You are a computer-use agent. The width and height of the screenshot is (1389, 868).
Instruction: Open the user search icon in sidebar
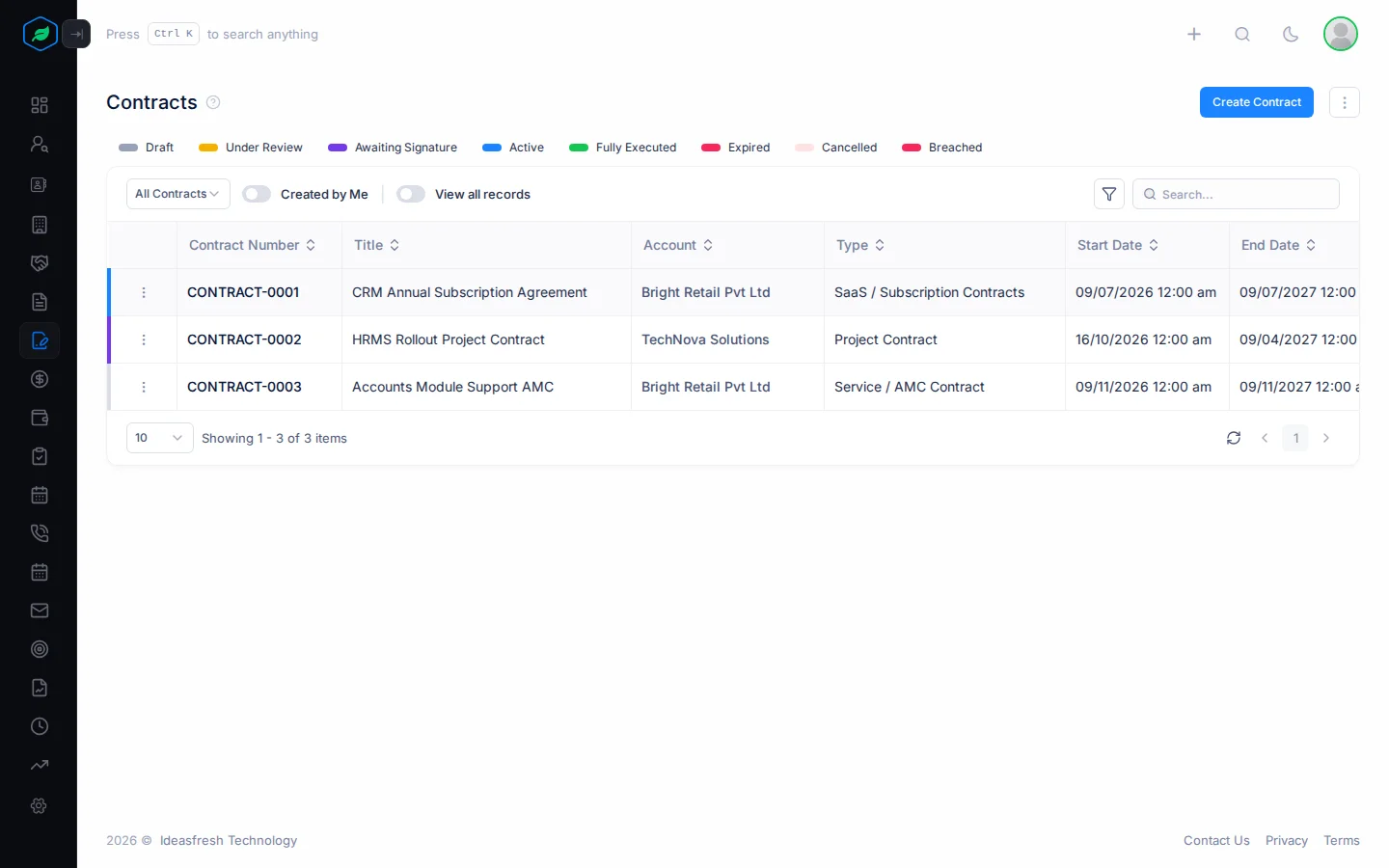click(40, 144)
